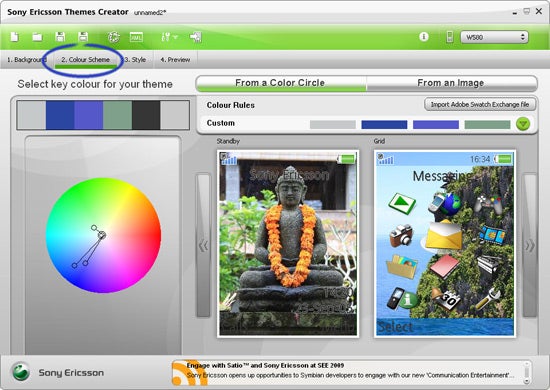Open the tools dropdown with wrench icon
Viewport: 550px width, 390px height.
(x=169, y=37)
